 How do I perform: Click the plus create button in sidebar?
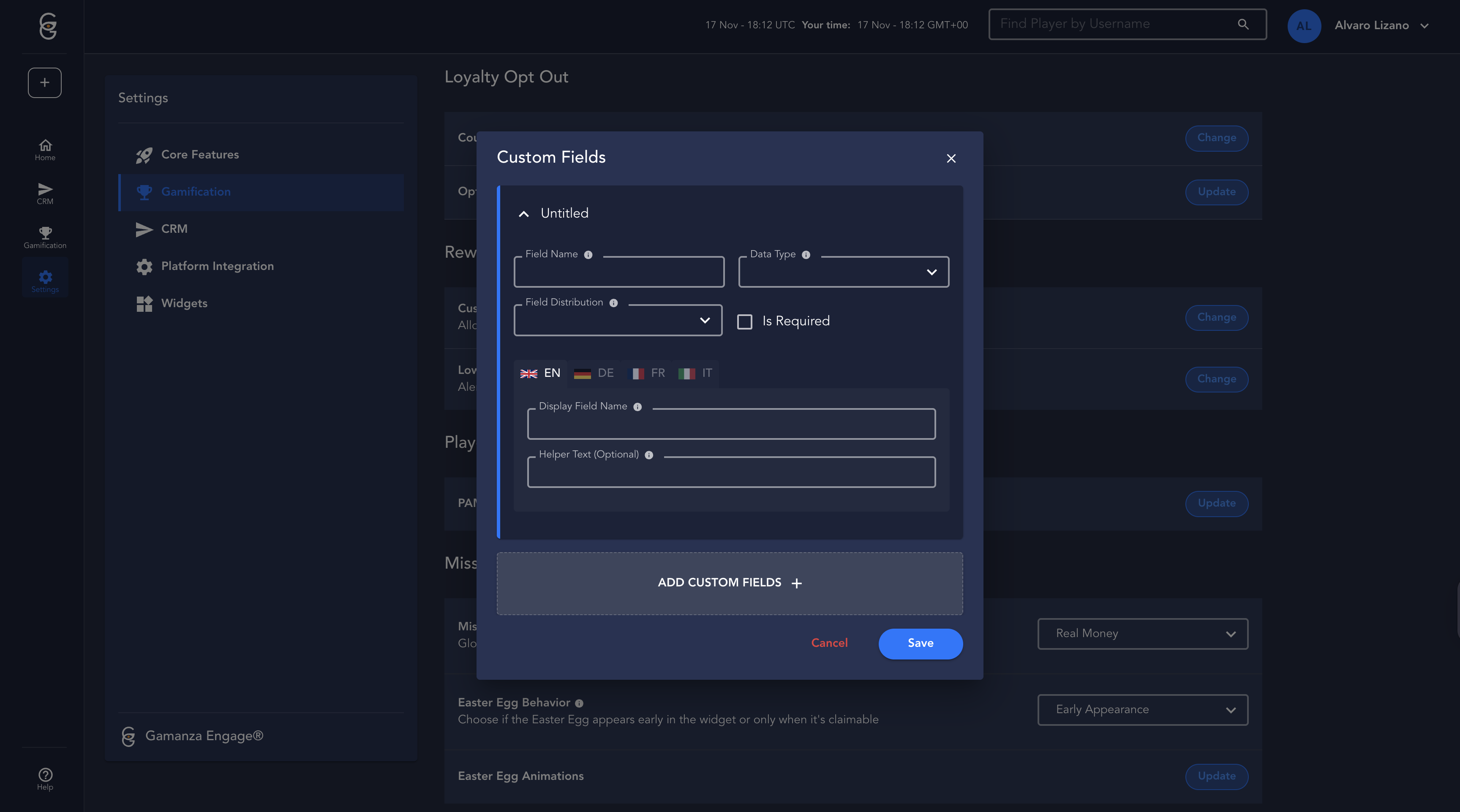click(x=45, y=83)
